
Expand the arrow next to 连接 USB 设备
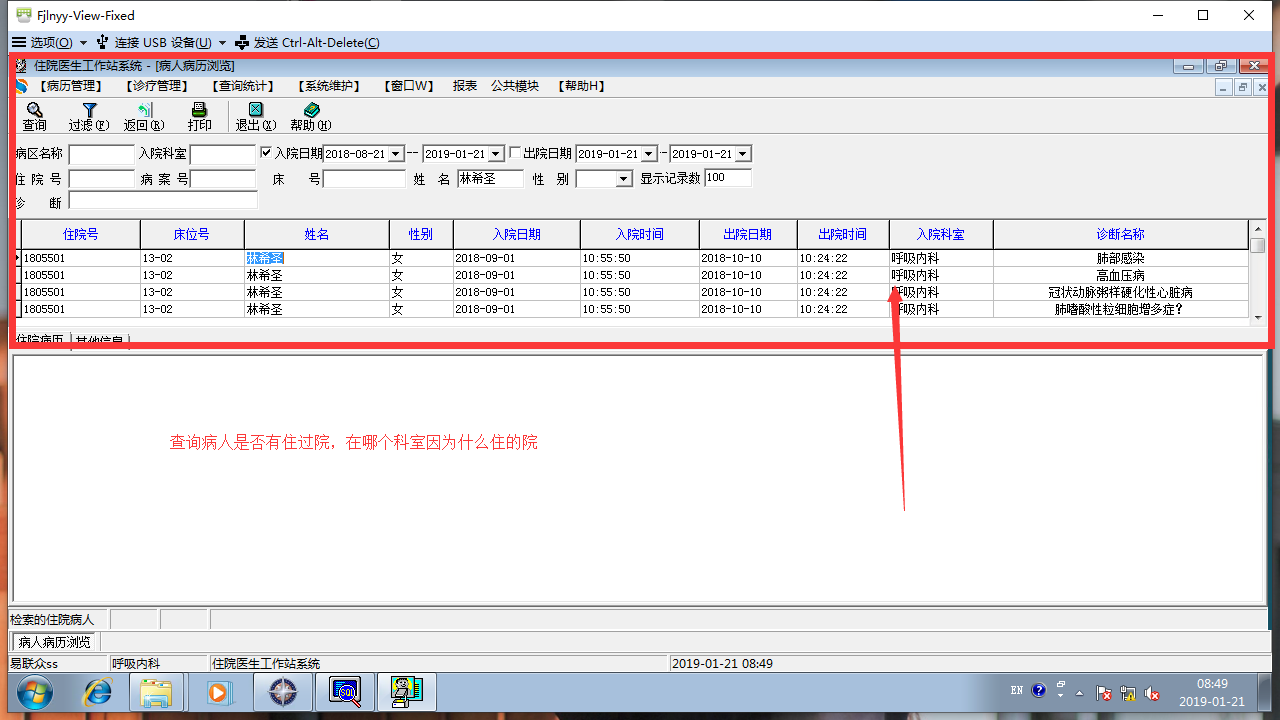pos(222,43)
